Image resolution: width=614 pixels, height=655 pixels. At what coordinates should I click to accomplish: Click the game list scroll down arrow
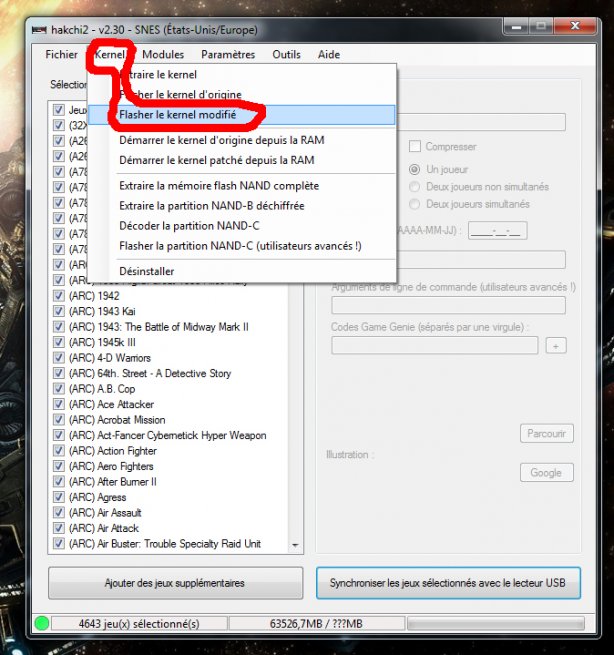(x=295, y=545)
